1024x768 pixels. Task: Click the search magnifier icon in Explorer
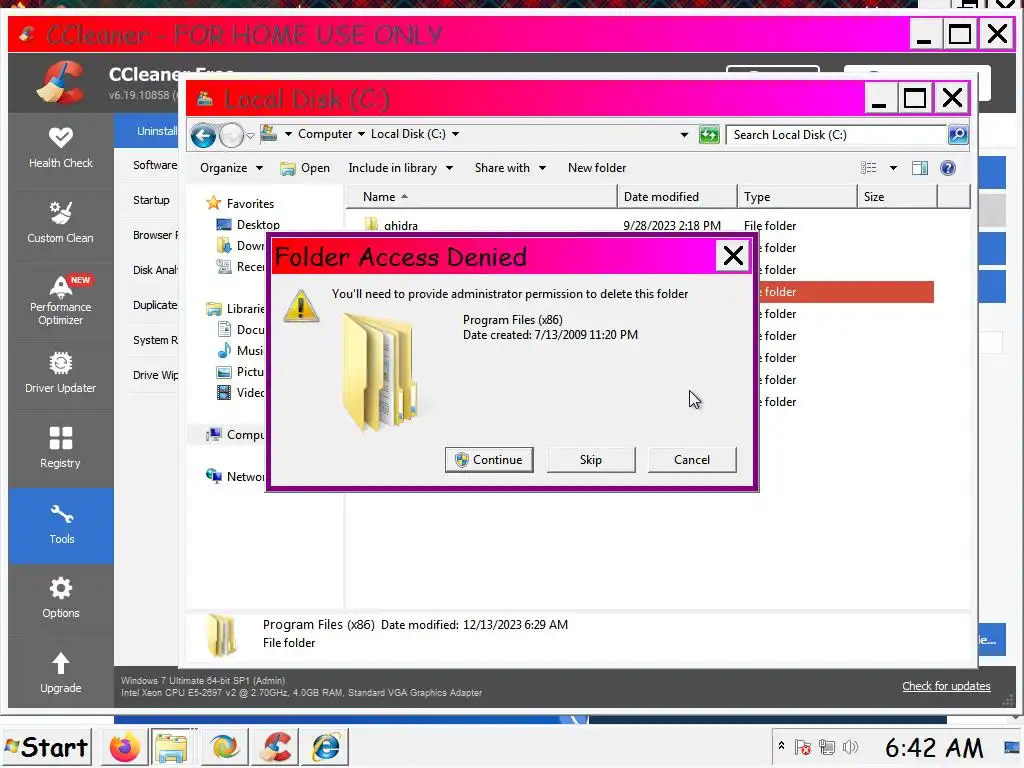tap(957, 135)
